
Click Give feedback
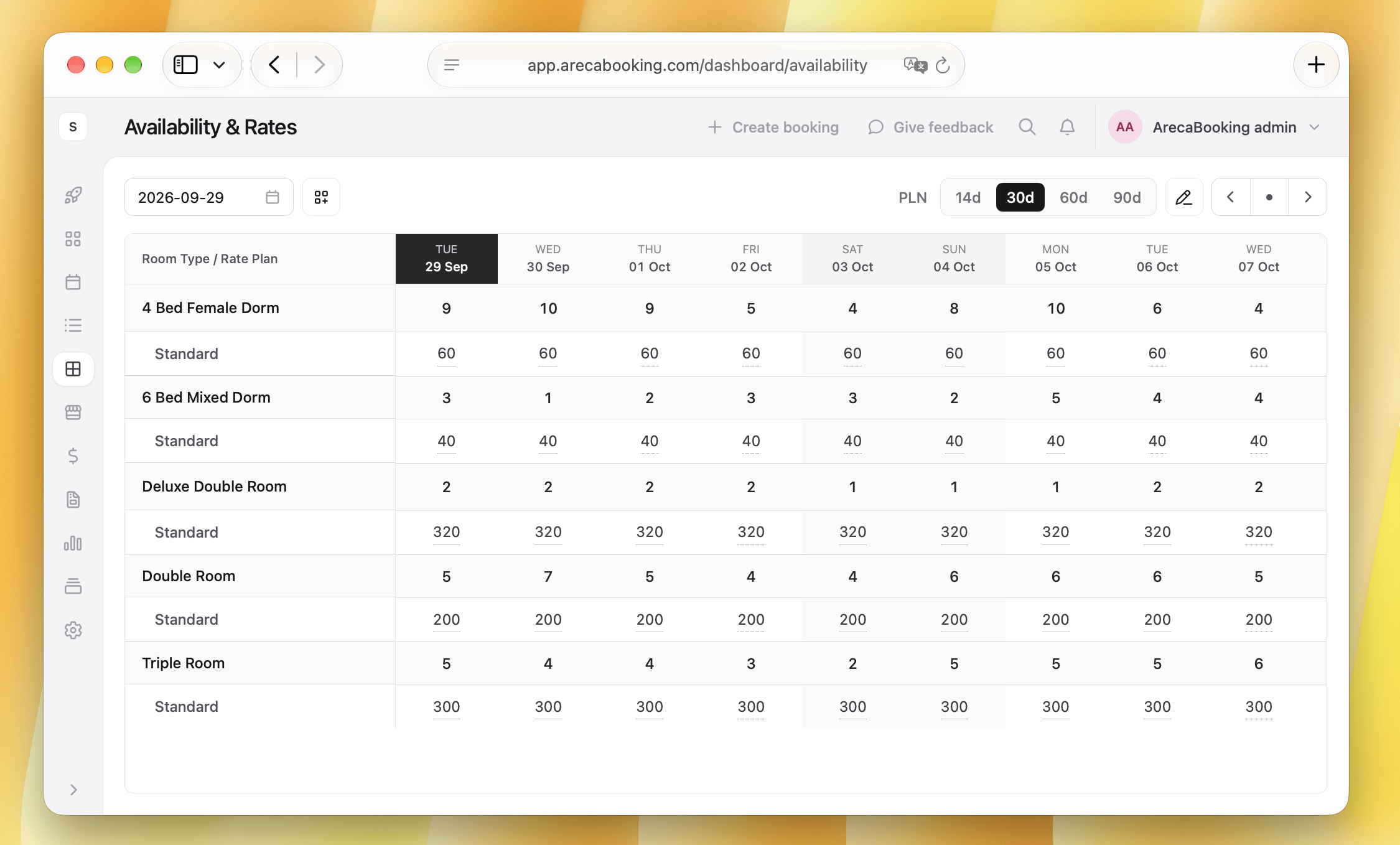(931, 127)
